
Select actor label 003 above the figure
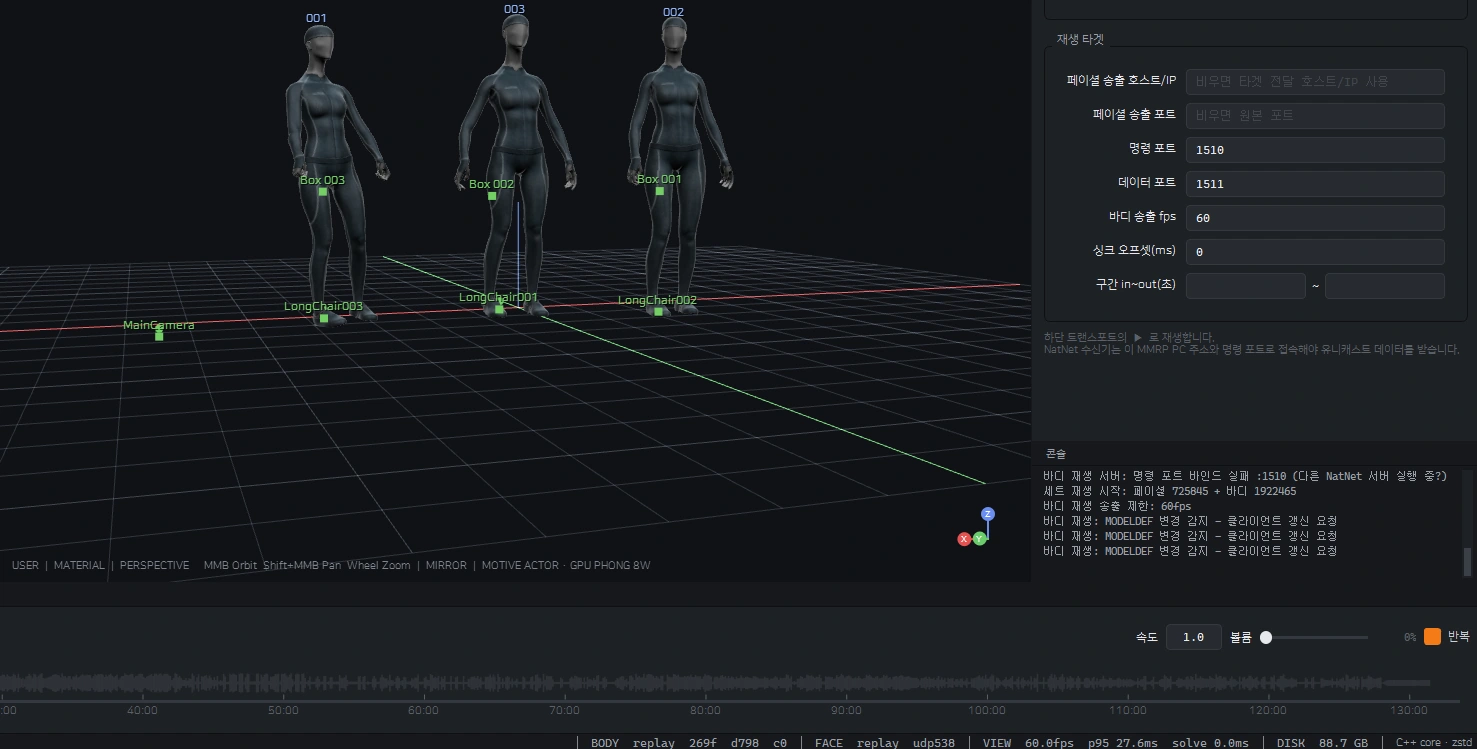(514, 9)
